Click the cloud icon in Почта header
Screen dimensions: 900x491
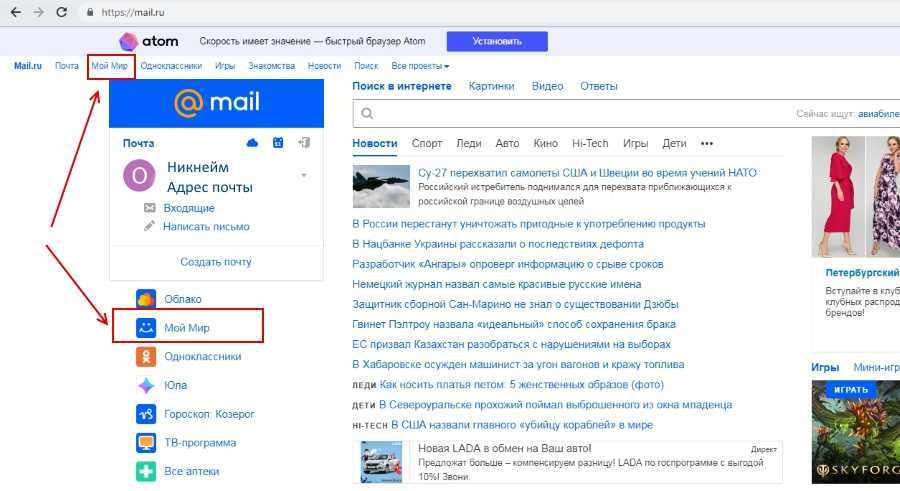coord(252,143)
